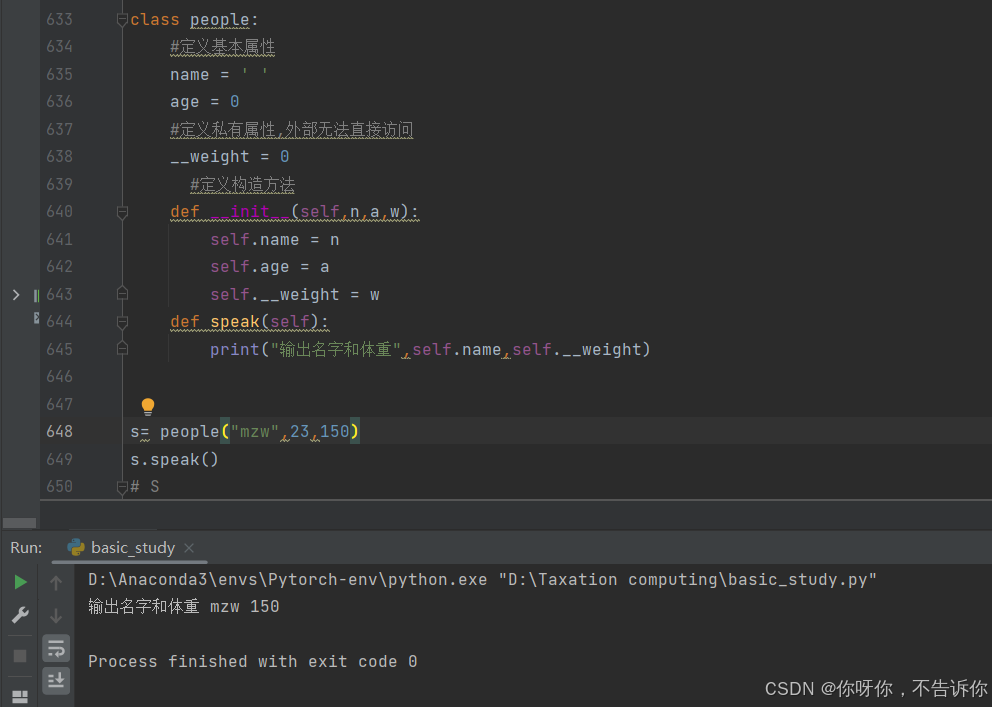Collapse the speak method fold arrow at line 644
This screenshot has width=992, height=707.
[122, 321]
